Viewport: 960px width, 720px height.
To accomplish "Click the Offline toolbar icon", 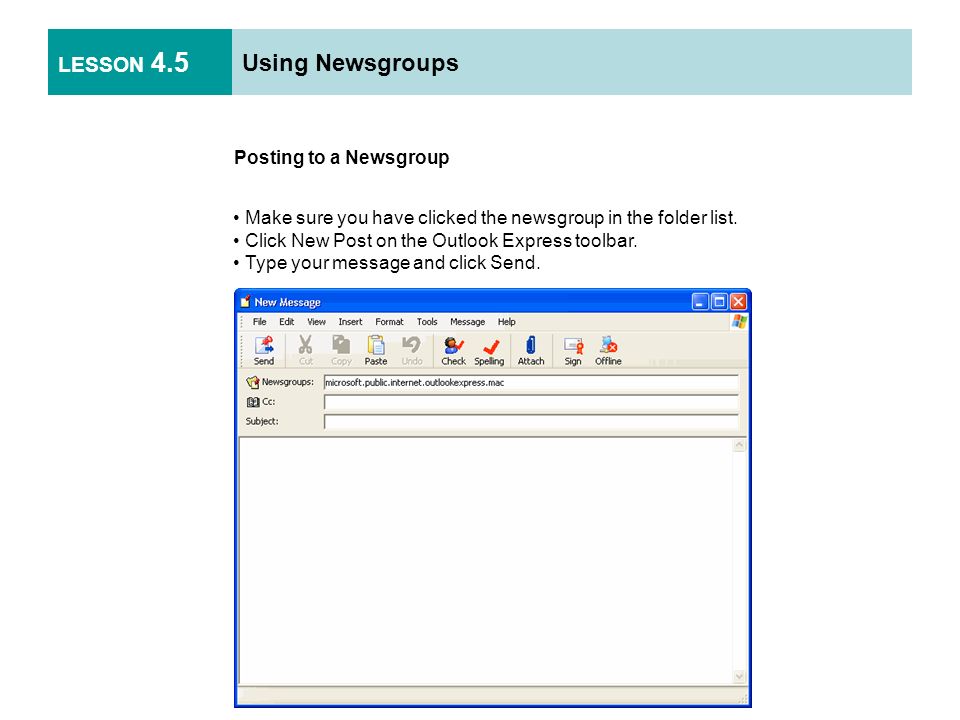I will pos(608,350).
